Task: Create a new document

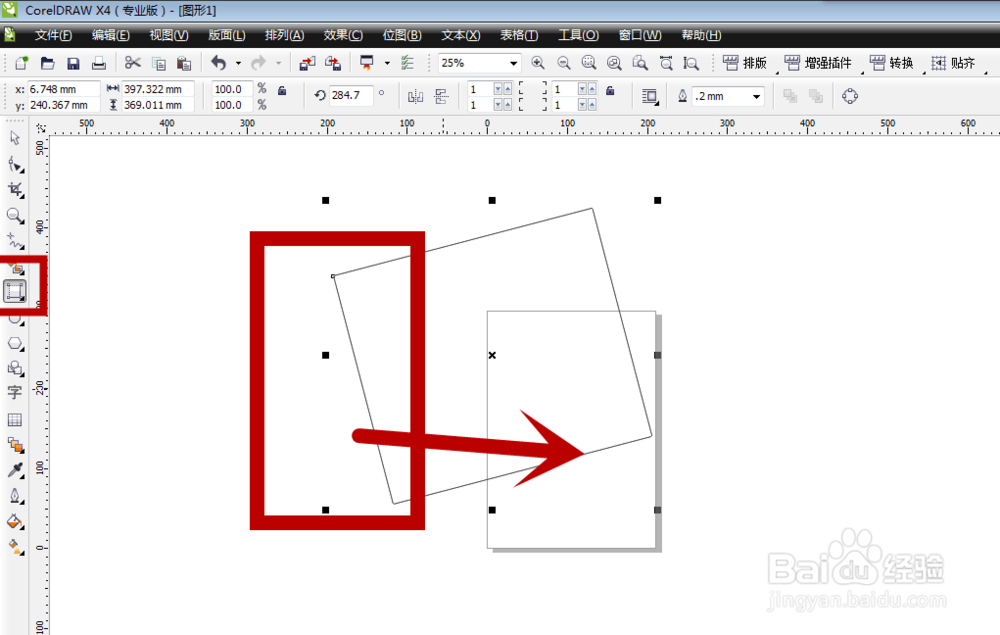Action: coord(22,63)
